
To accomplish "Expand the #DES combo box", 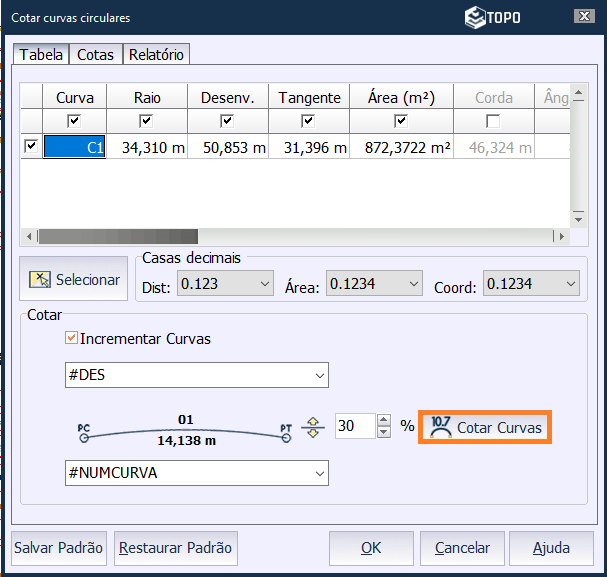I will pyautogui.click(x=319, y=376).
